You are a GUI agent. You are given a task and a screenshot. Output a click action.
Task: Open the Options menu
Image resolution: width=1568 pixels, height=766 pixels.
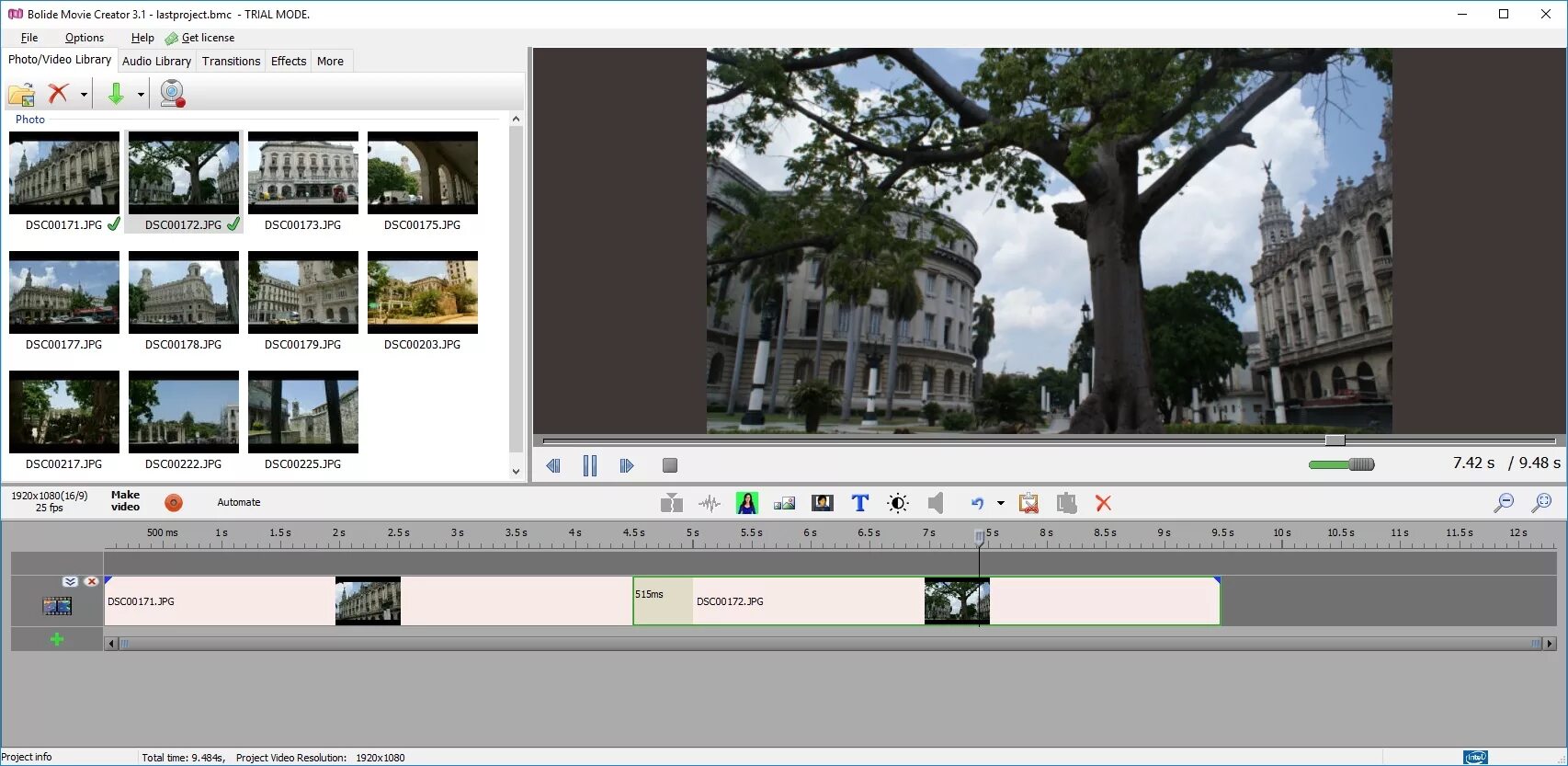84,38
